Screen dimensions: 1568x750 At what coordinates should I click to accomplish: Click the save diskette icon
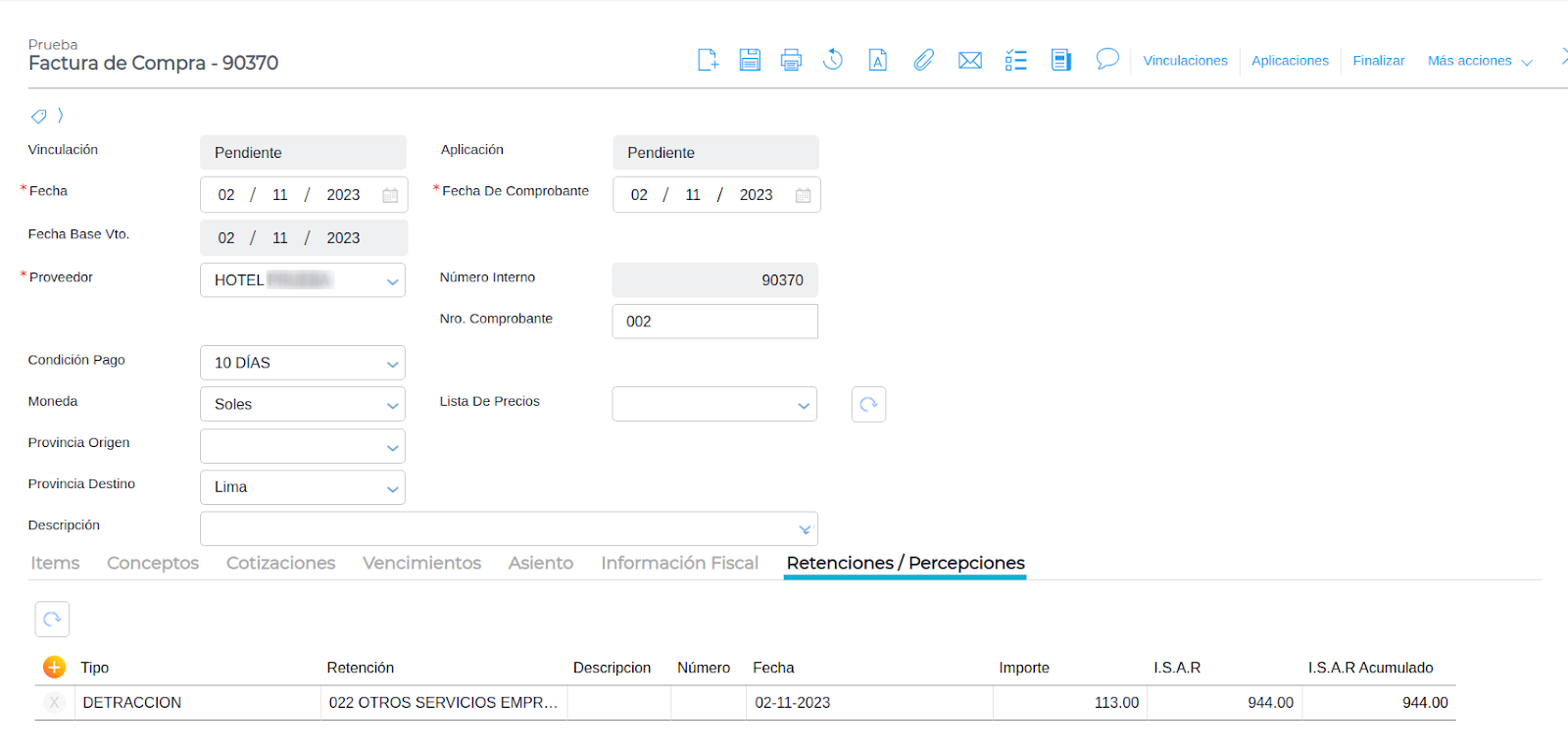(750, 60)
